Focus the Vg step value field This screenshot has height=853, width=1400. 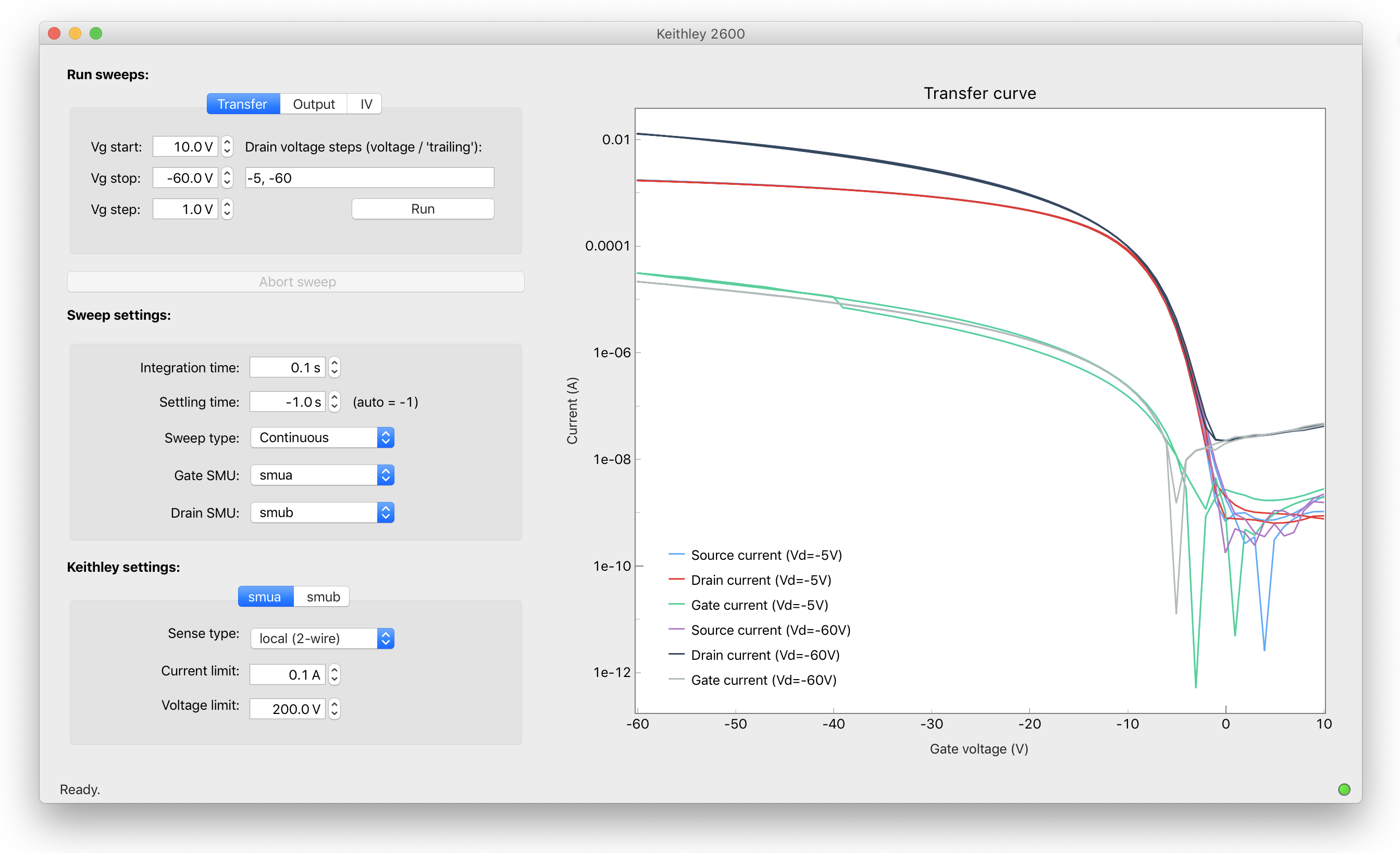185,209
